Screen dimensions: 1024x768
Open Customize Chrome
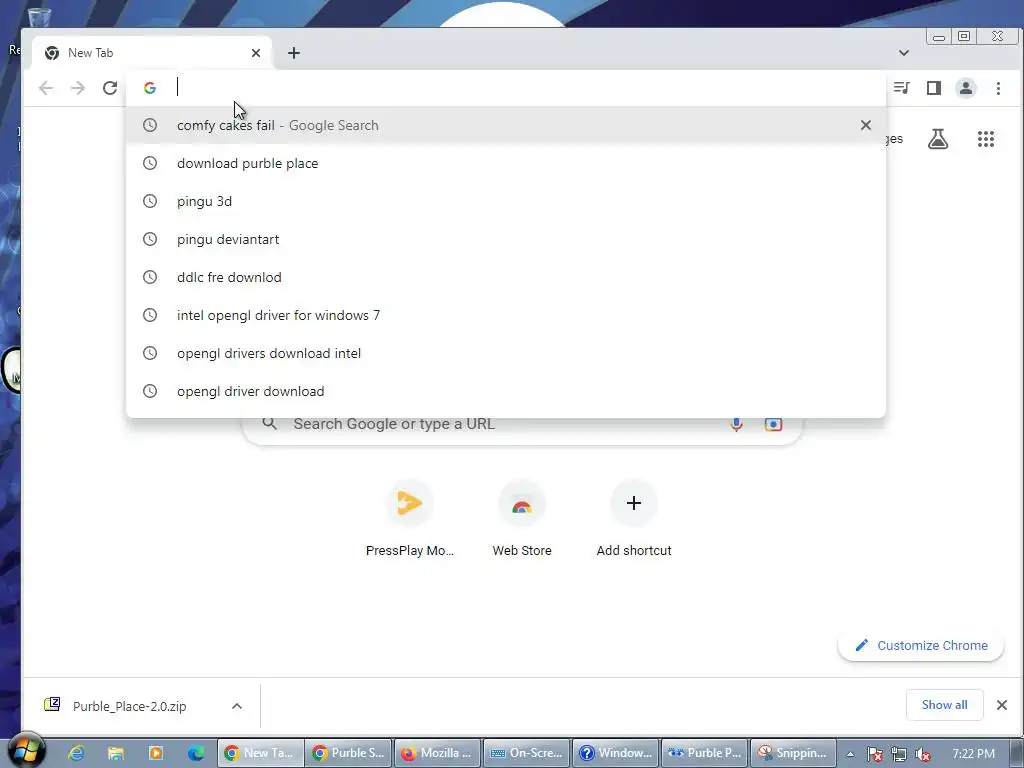[921, 645]
